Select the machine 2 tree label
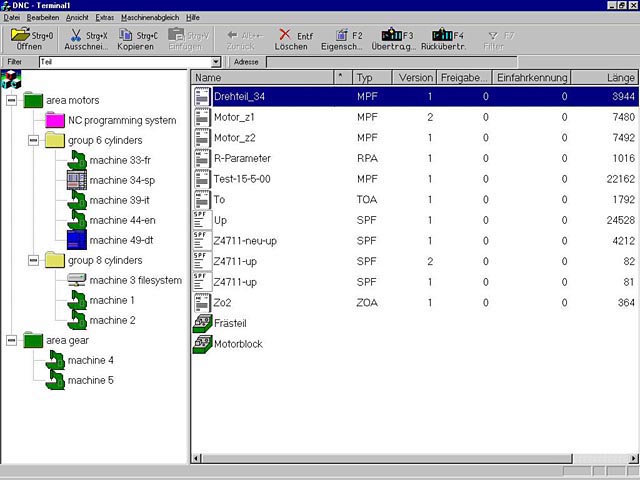This screenshot has height=480, width=640. click(x=112, y=320)
